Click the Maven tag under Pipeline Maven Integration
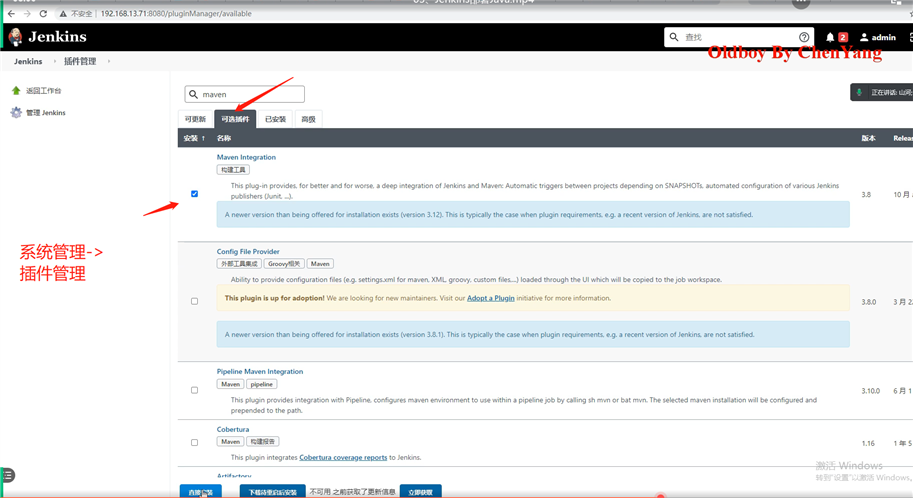Screen dimensions: 913x498 (x=231, y=384)
